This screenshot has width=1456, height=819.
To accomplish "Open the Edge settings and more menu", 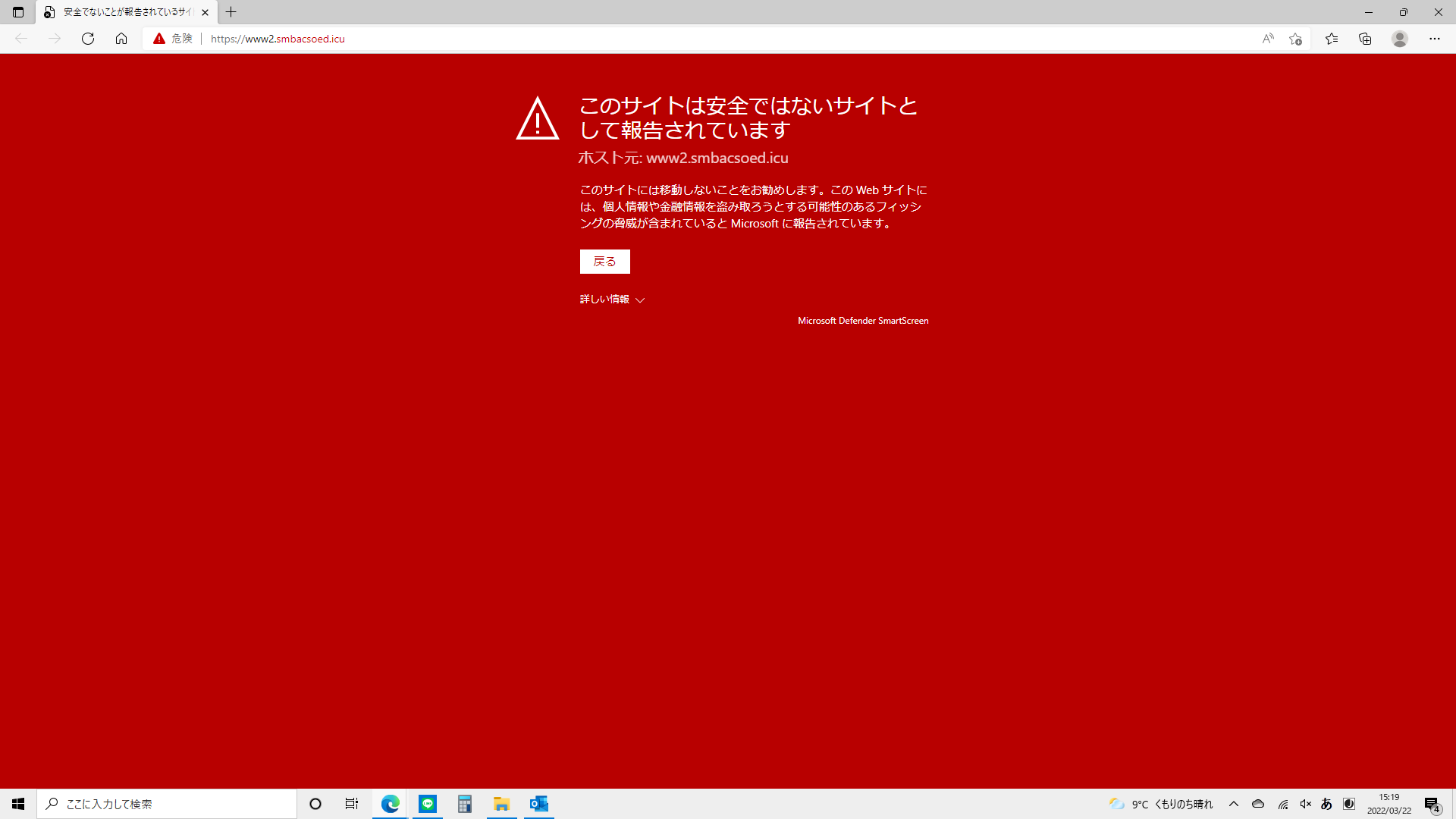I will 1435,39.
